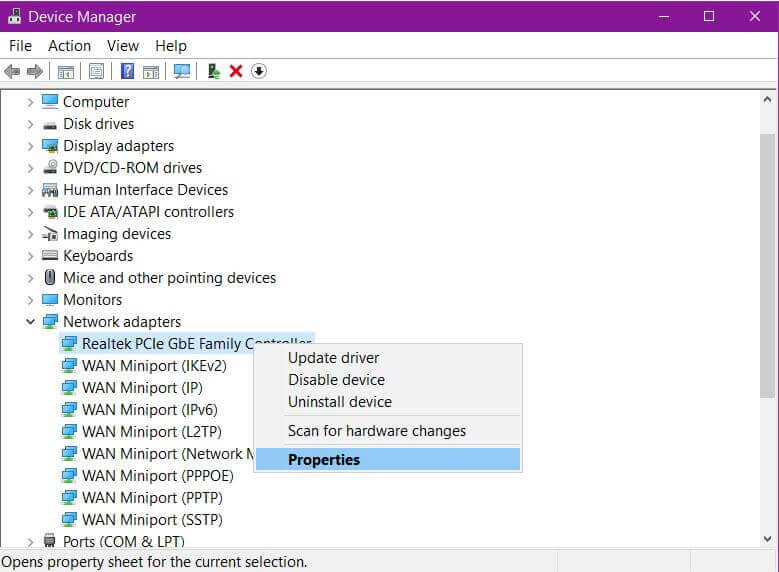Update device driver toolbar icon

(214, 72)
